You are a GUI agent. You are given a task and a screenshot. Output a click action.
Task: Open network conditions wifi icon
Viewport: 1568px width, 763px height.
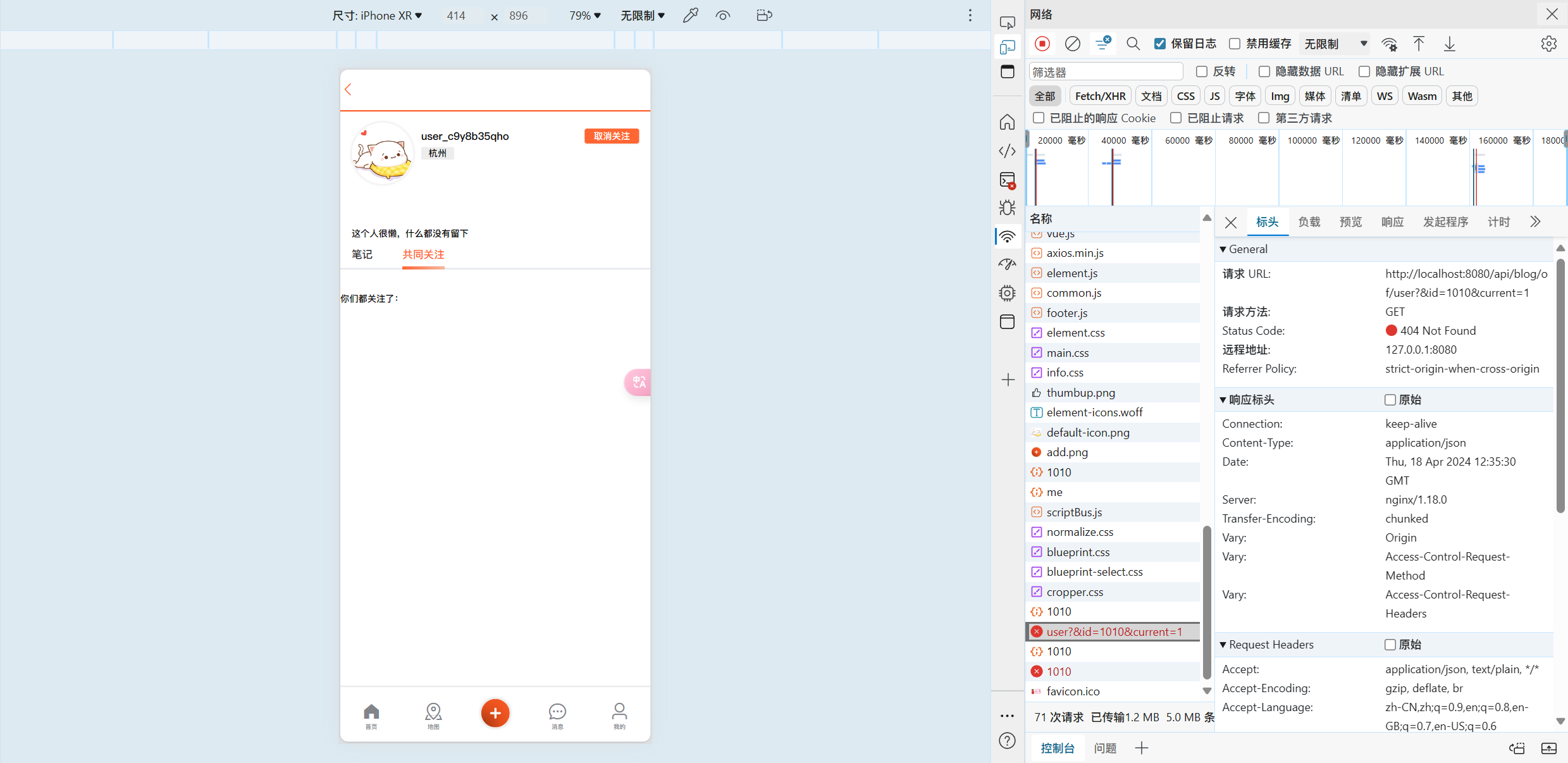tap(1389, 44)
